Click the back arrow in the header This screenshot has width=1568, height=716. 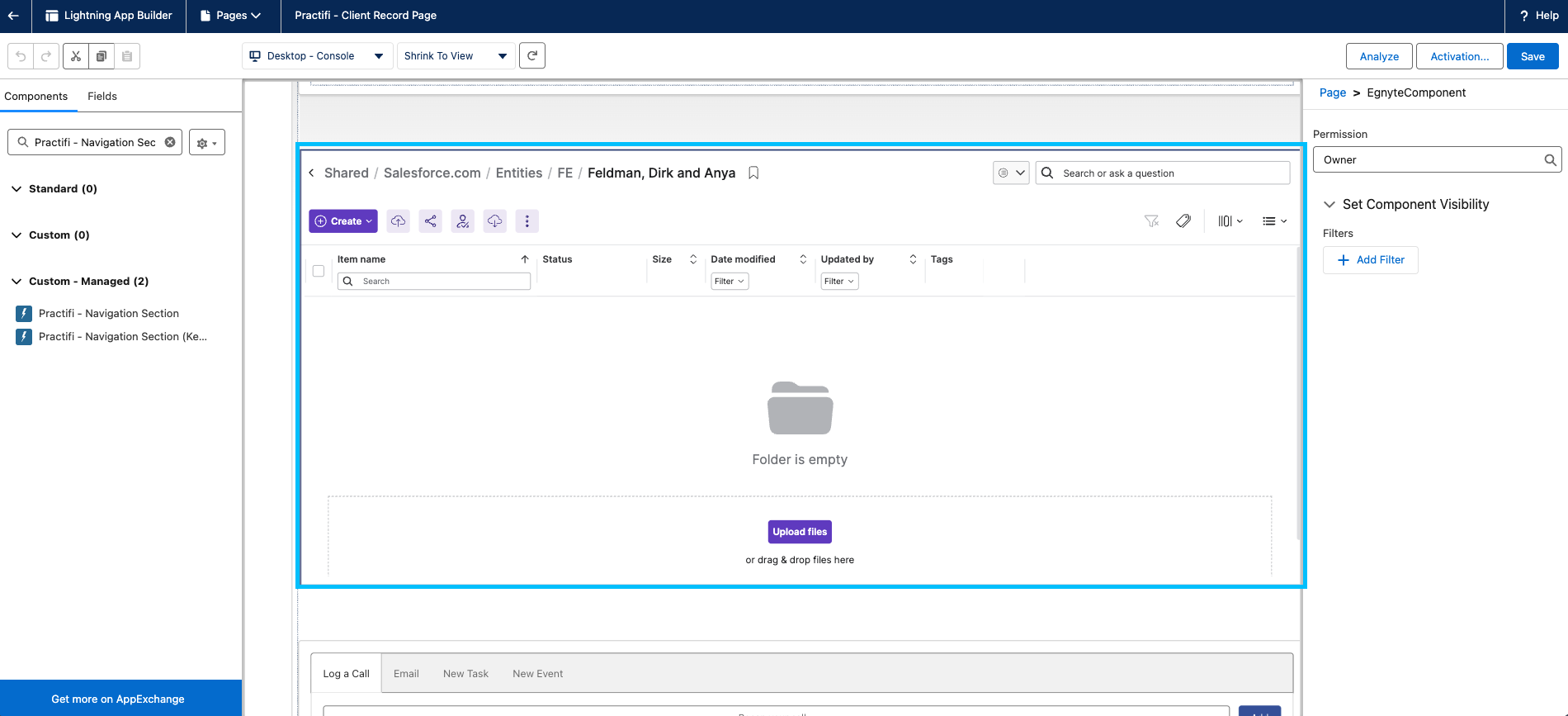[14, 16]
